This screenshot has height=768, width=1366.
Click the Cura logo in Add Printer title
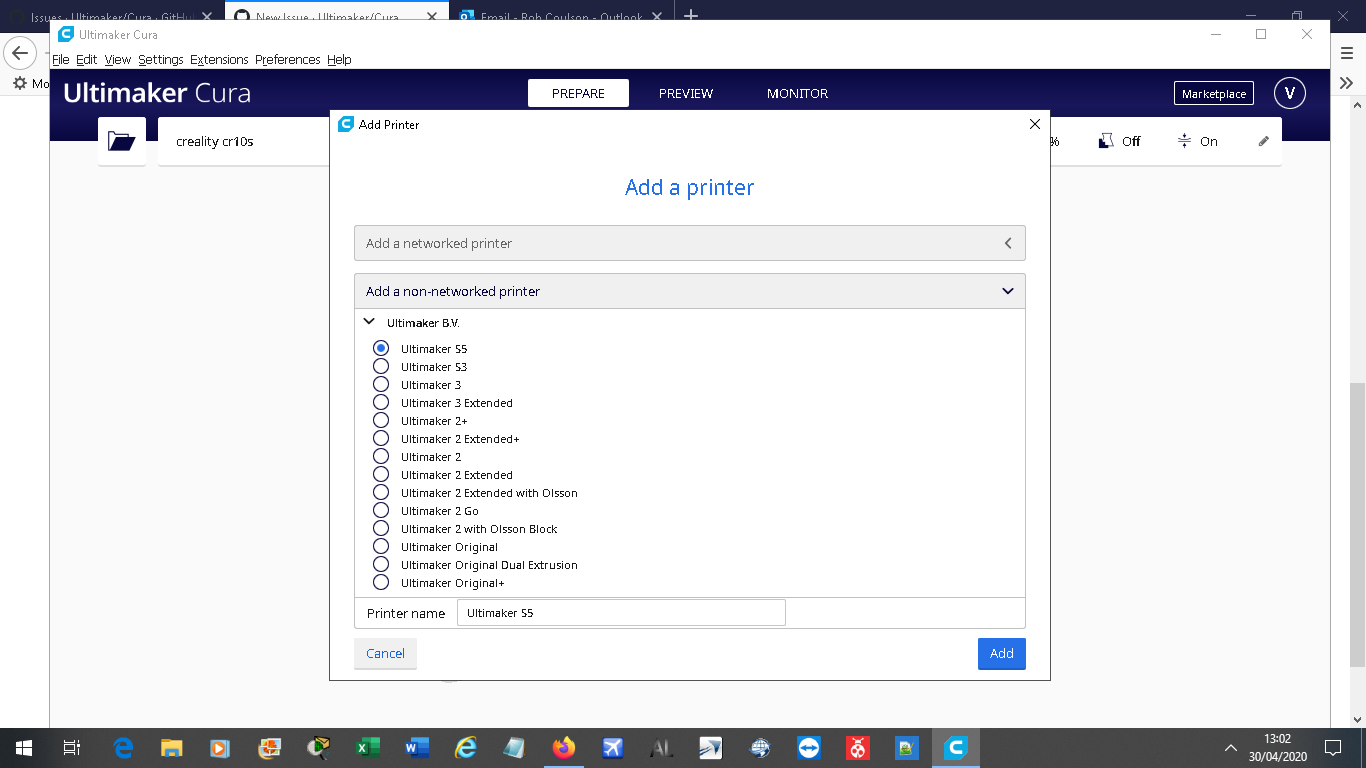346,124
